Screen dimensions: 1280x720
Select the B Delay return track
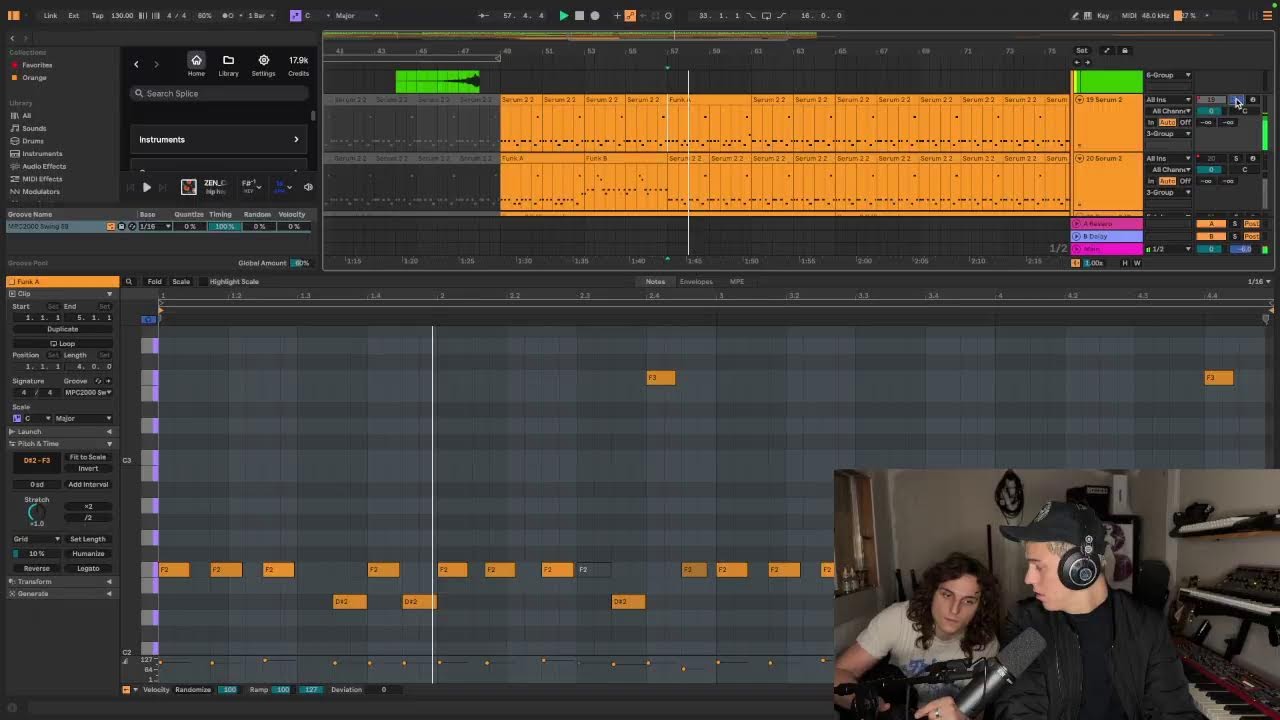pos(1106,236)
